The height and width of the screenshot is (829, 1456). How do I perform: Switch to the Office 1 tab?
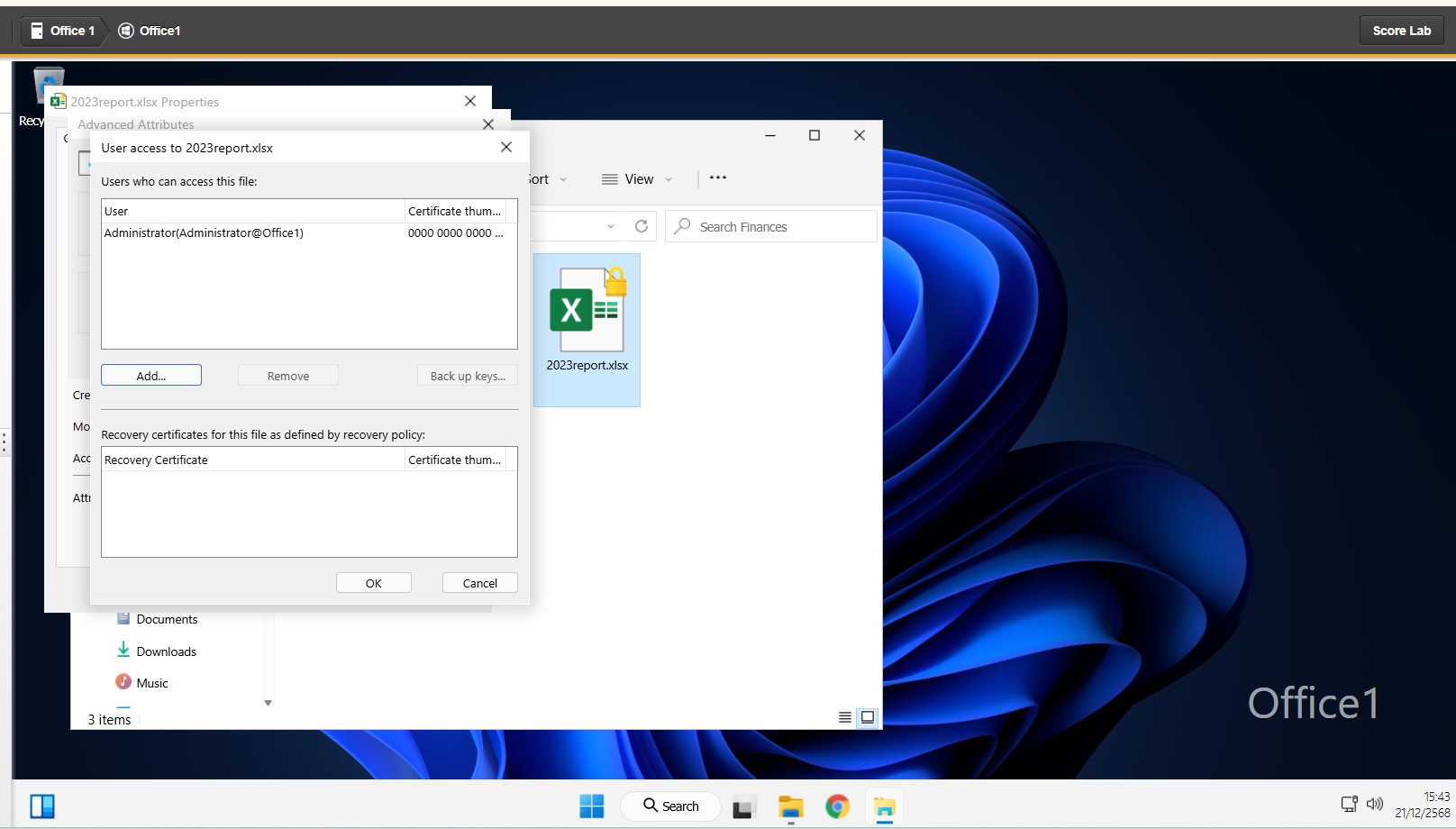63,31
